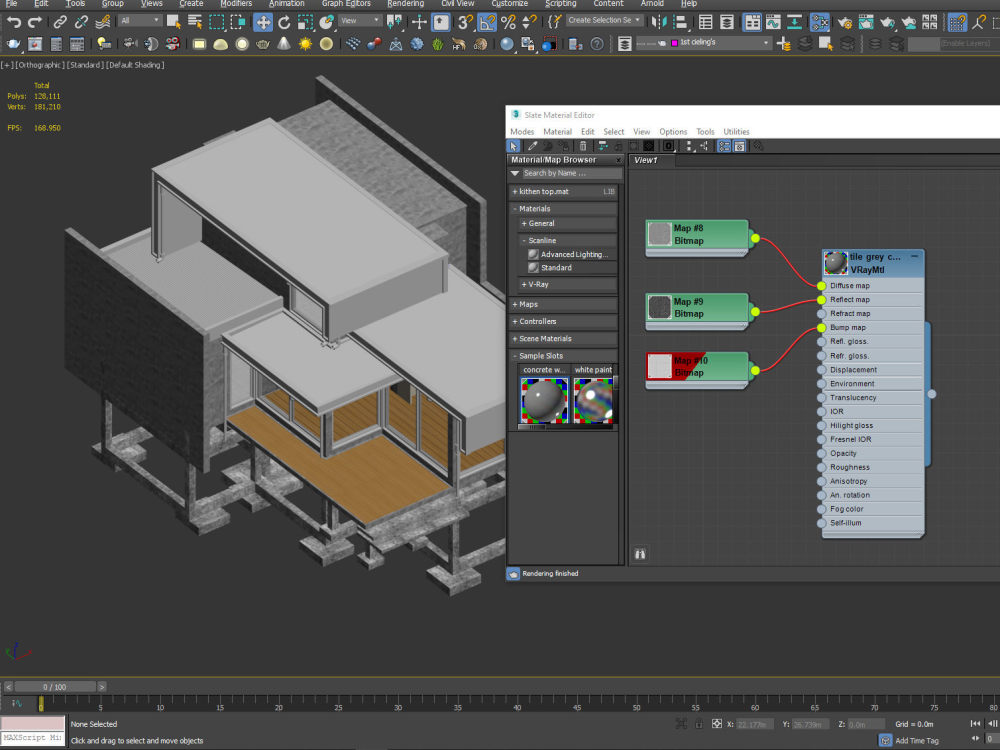Toggle the Material/Map Browser panel icon
The image size is (1000, 750).
point(724,146)
